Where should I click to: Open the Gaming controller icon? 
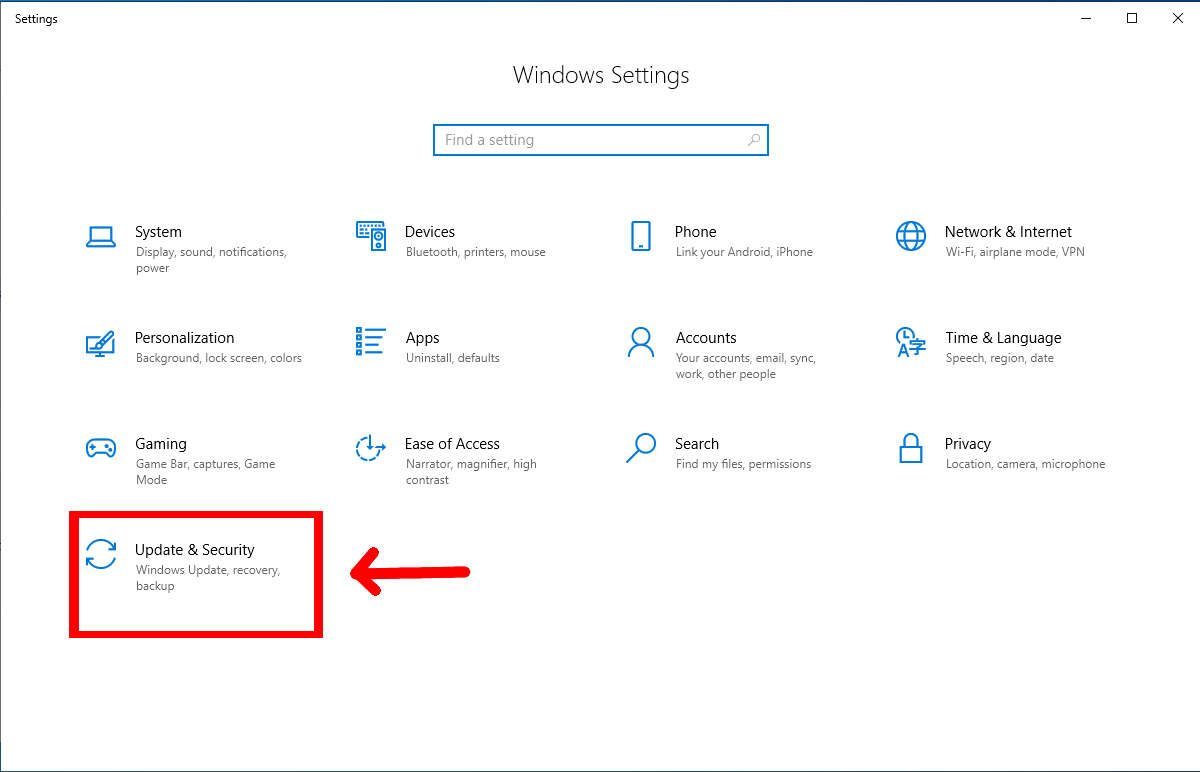[101, 448]
